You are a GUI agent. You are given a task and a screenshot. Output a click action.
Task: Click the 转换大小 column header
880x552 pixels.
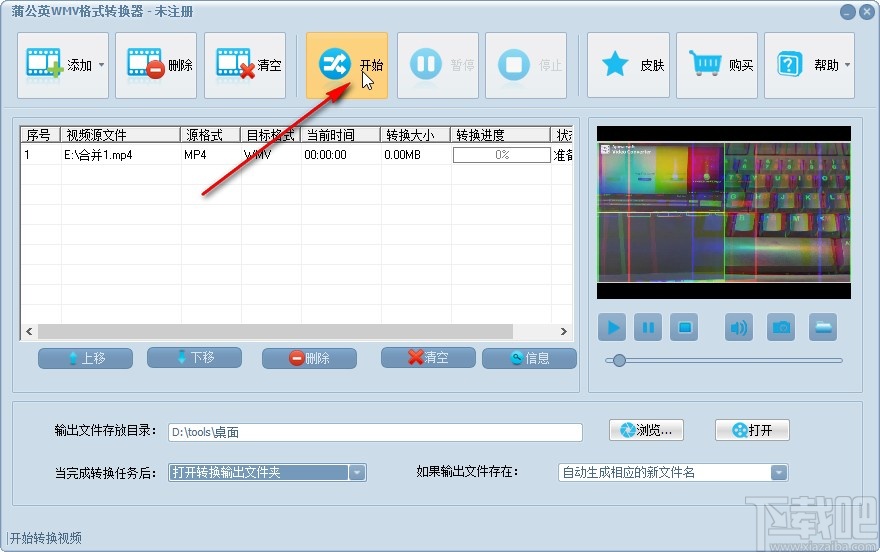(x=416, y=135)
